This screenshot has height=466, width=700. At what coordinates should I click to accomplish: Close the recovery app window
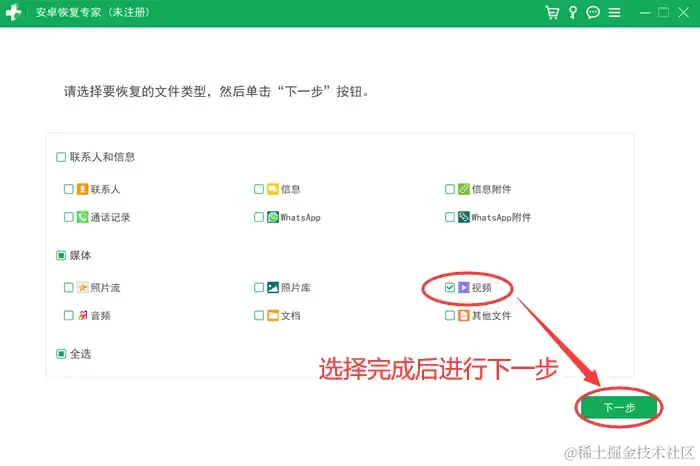coord(683,12)
